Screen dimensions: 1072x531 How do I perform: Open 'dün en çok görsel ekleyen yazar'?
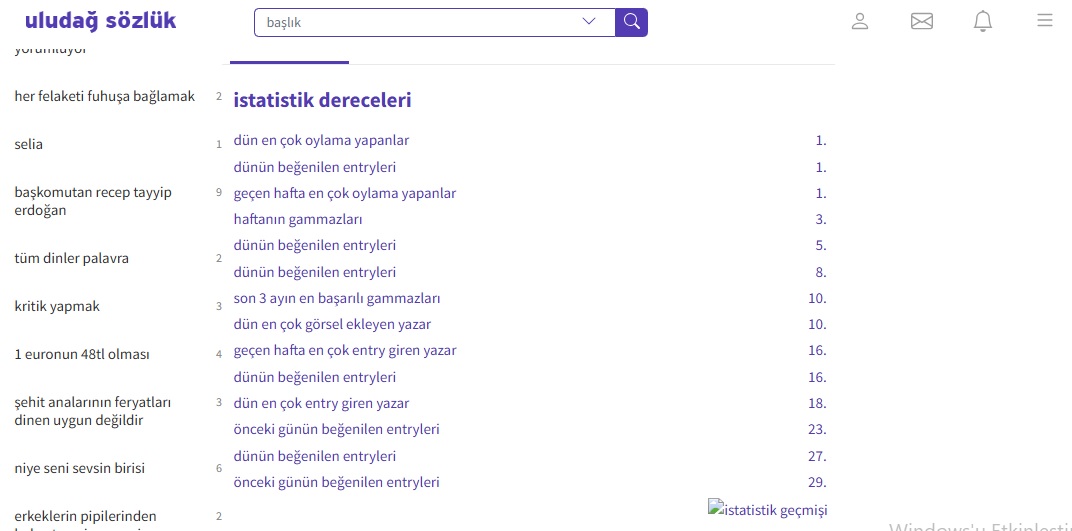[332, 324]
